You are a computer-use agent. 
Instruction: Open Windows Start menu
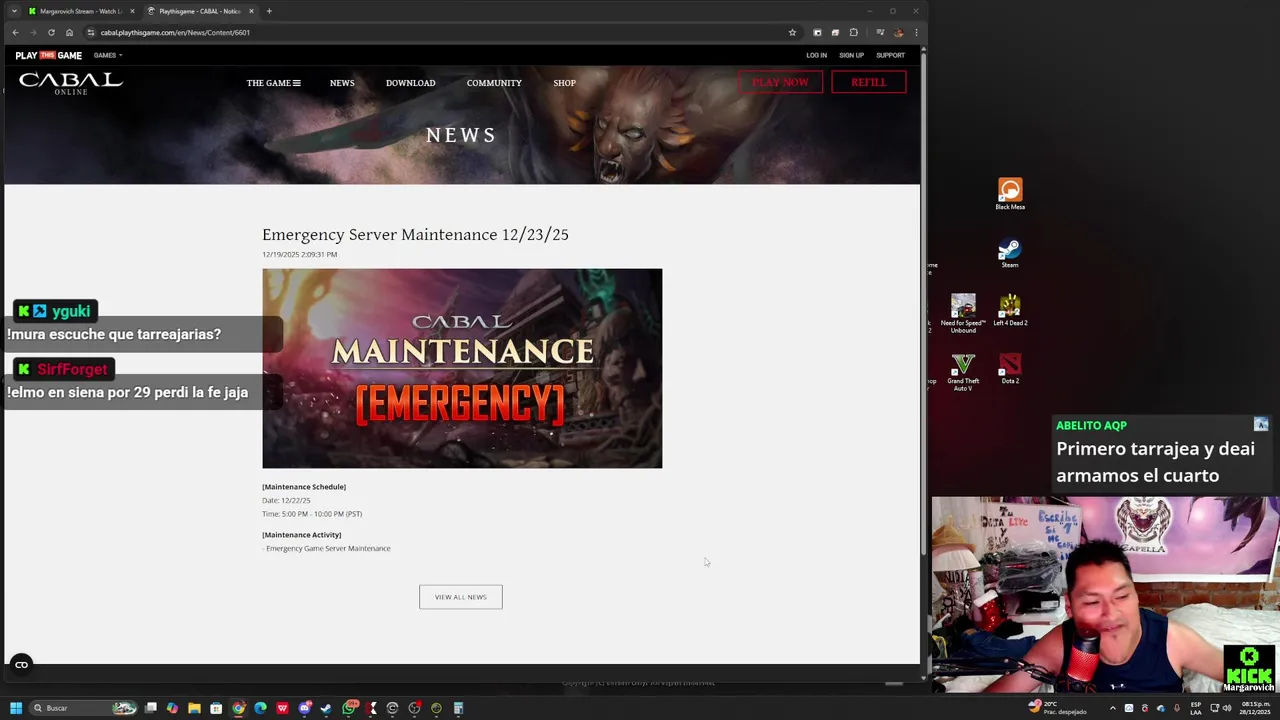(15, 708)
